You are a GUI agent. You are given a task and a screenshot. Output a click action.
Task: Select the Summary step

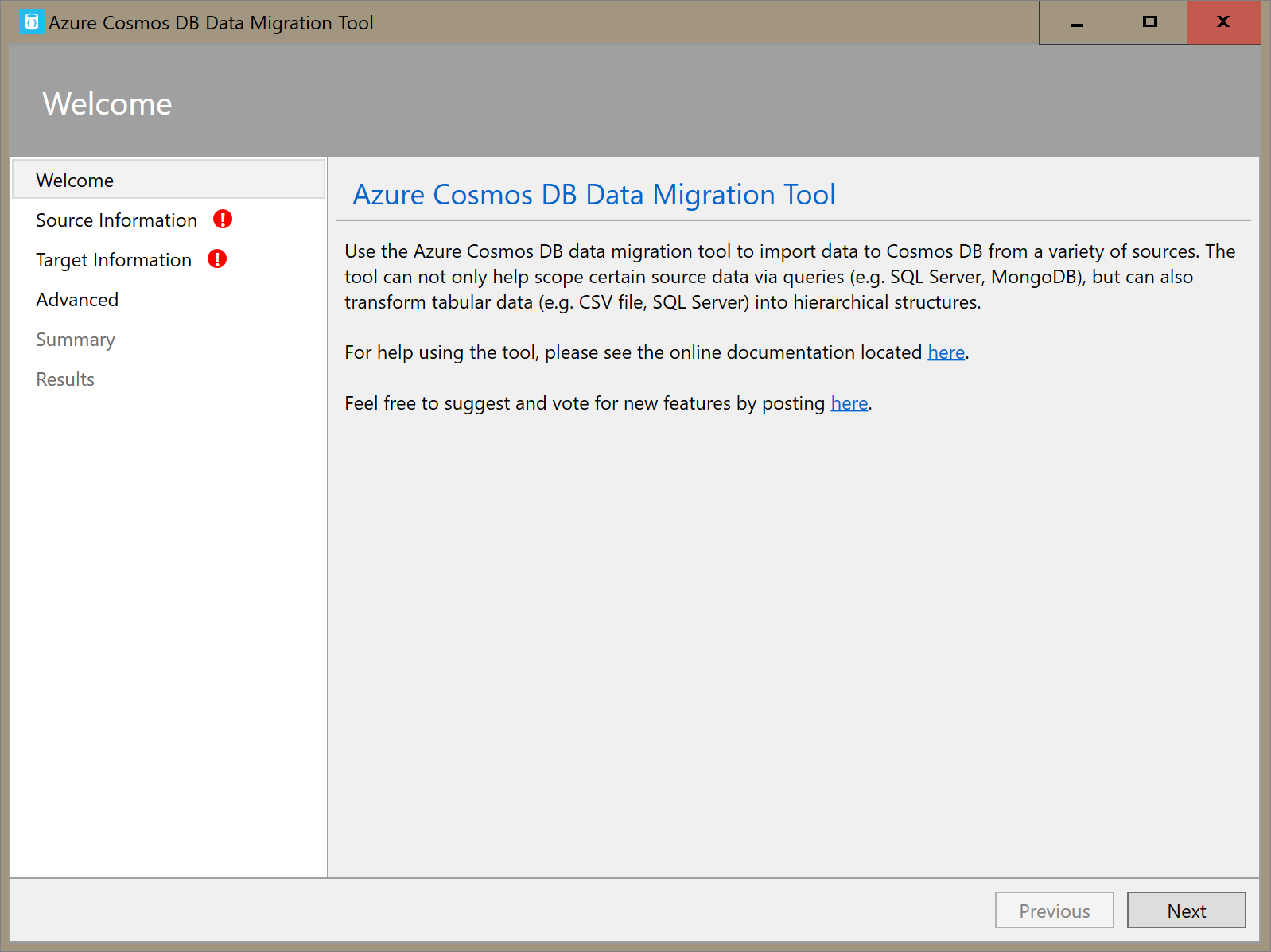tap(76, 340)
